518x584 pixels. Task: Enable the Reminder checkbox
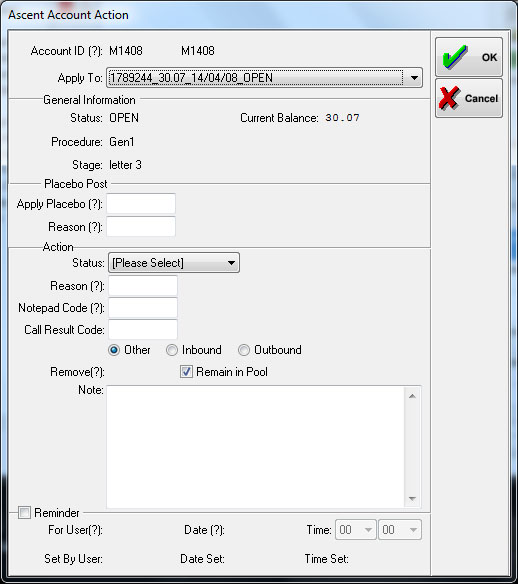click(x=24, y=512)
